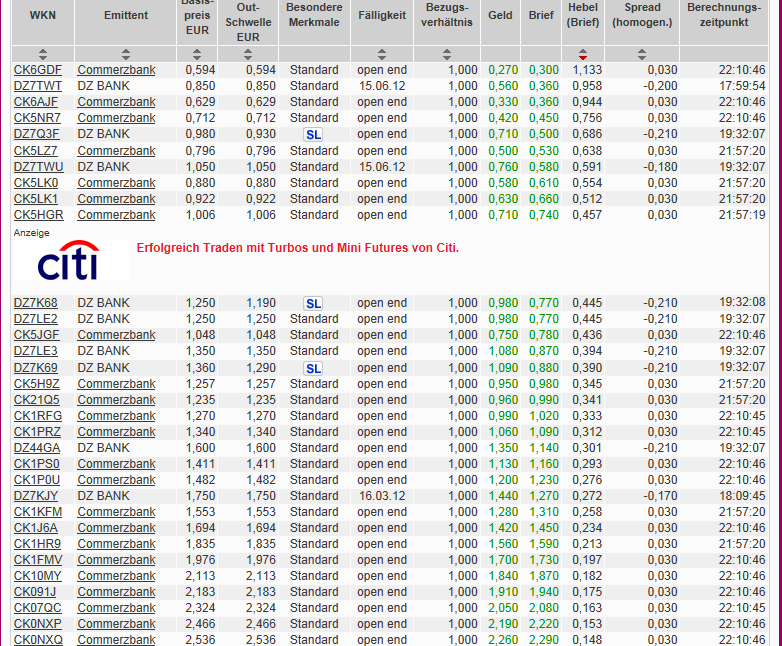Sort table by Emittent column arrows
This screenshot has width=782, height=646.
coord(126,54)
